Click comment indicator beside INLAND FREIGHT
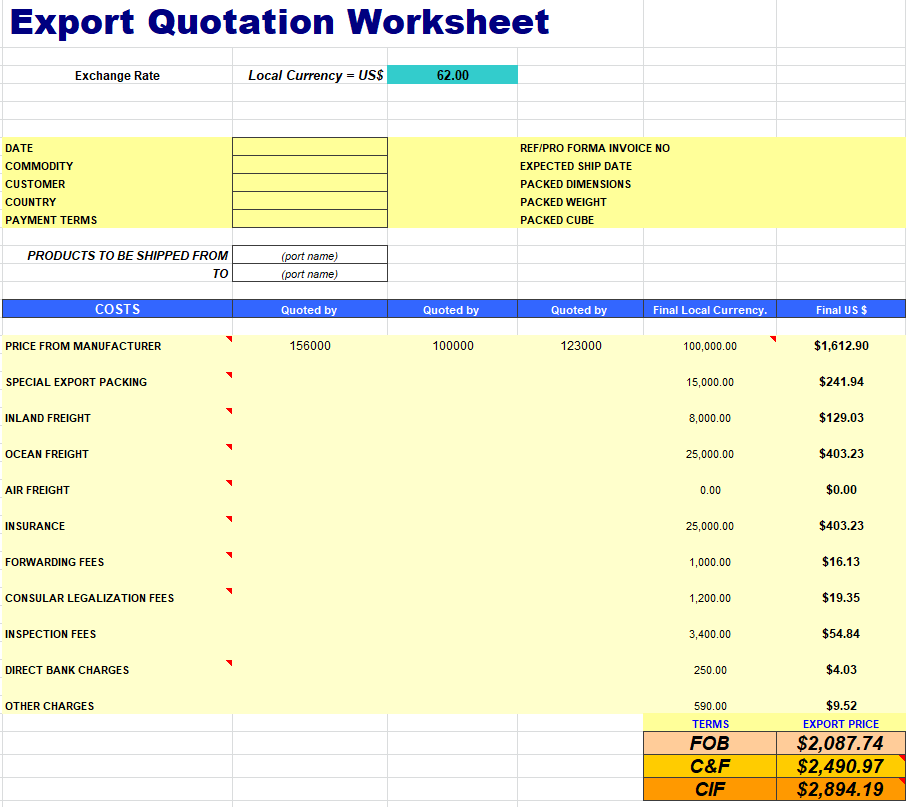This screenshot has height=807, width=906. tap(229, 411)
